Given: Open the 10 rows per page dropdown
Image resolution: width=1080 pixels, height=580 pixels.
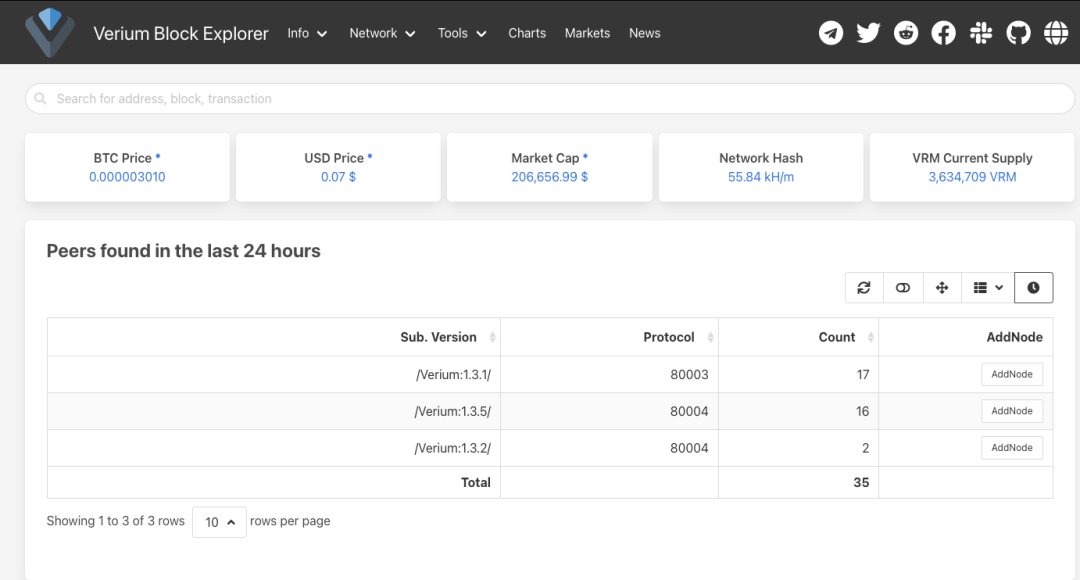Looking at the screenshot, I should click(219, 522).
